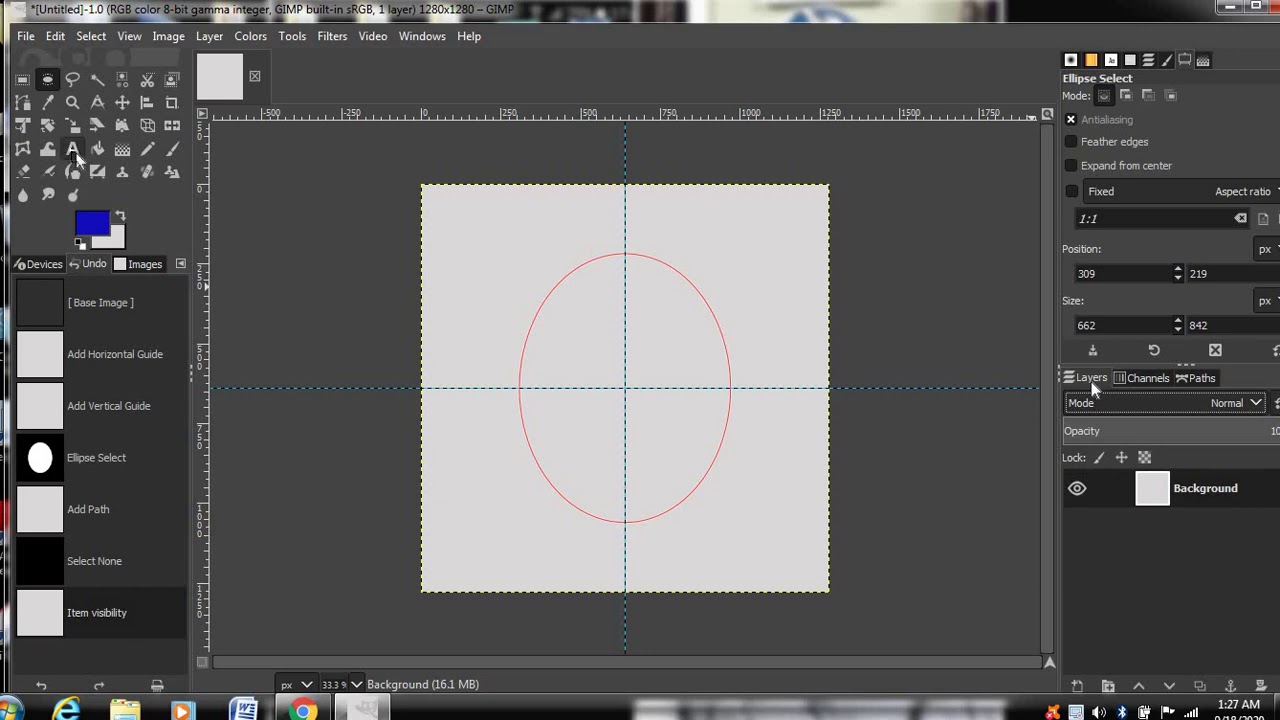Choose the Pencil tool in toolbox
The height and width of the screenshot is (720, 1280).
click(147, 149)
